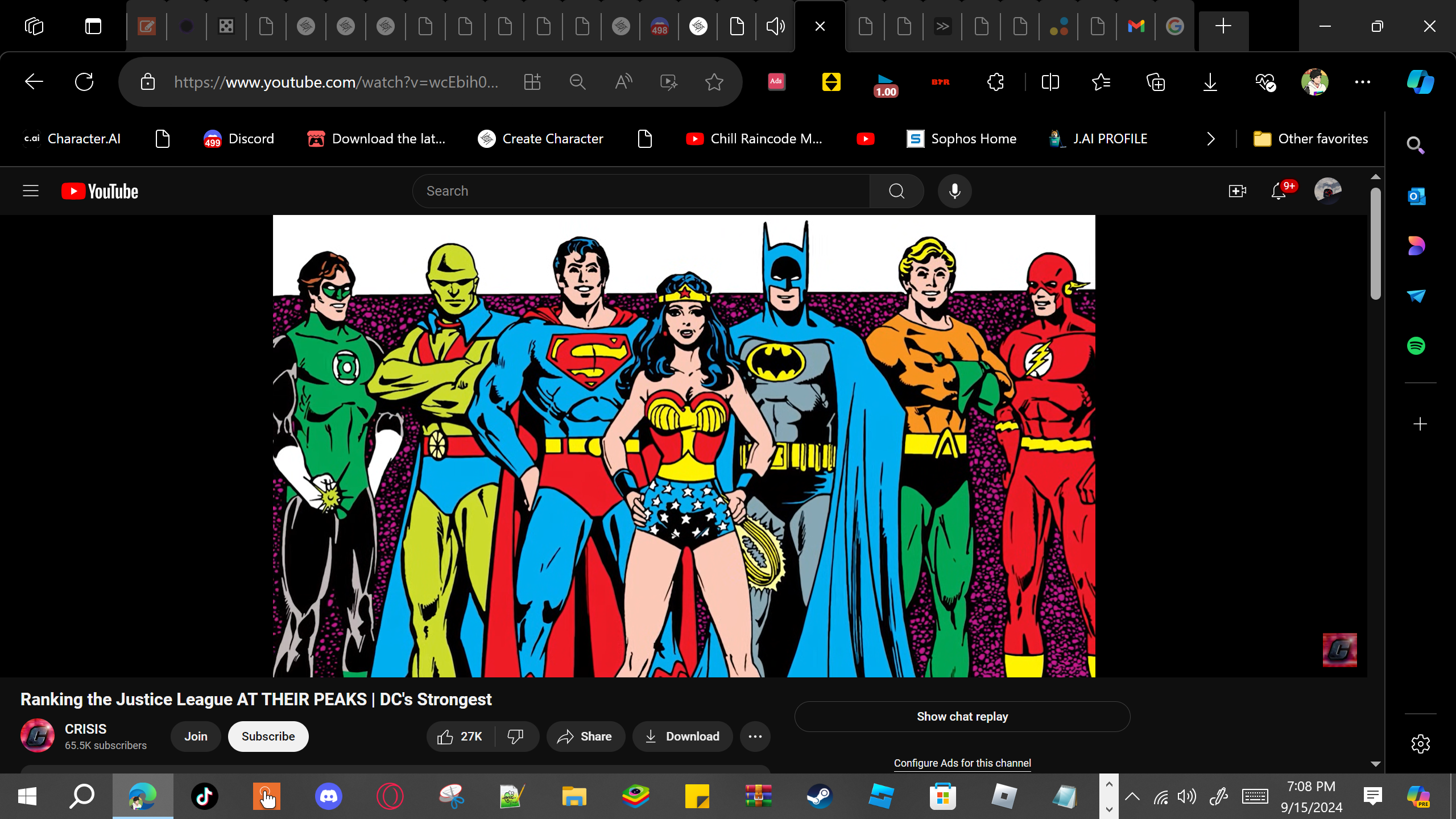1456x819 pixels.
Task: Toggle Edge split screen view
Action: tap(1050, 82)
